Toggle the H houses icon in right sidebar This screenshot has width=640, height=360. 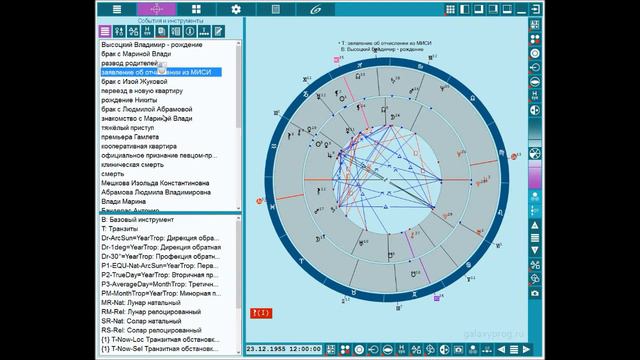tap(535, 96)
